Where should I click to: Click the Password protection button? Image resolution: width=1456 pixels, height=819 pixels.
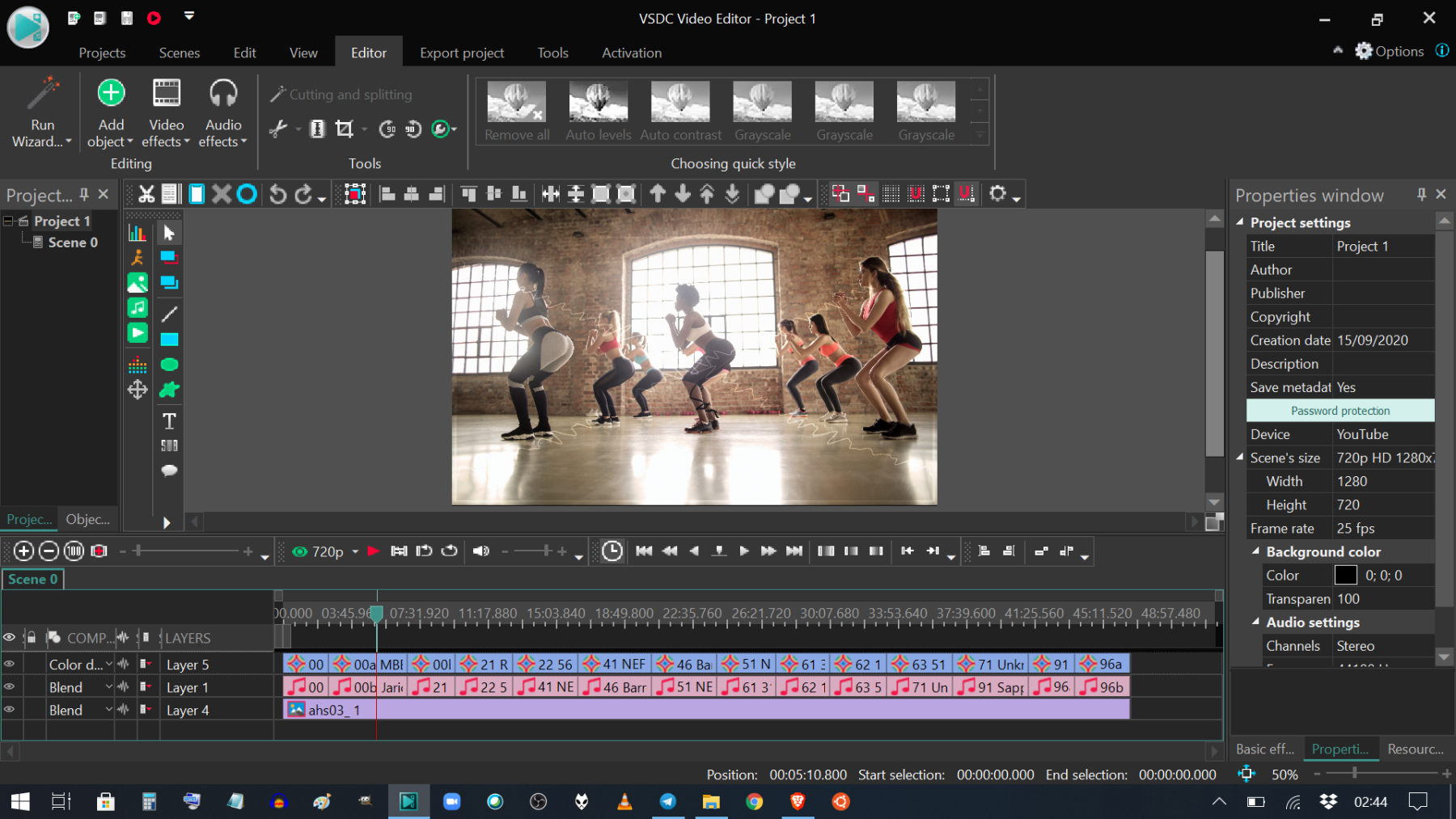[1340, 410]
